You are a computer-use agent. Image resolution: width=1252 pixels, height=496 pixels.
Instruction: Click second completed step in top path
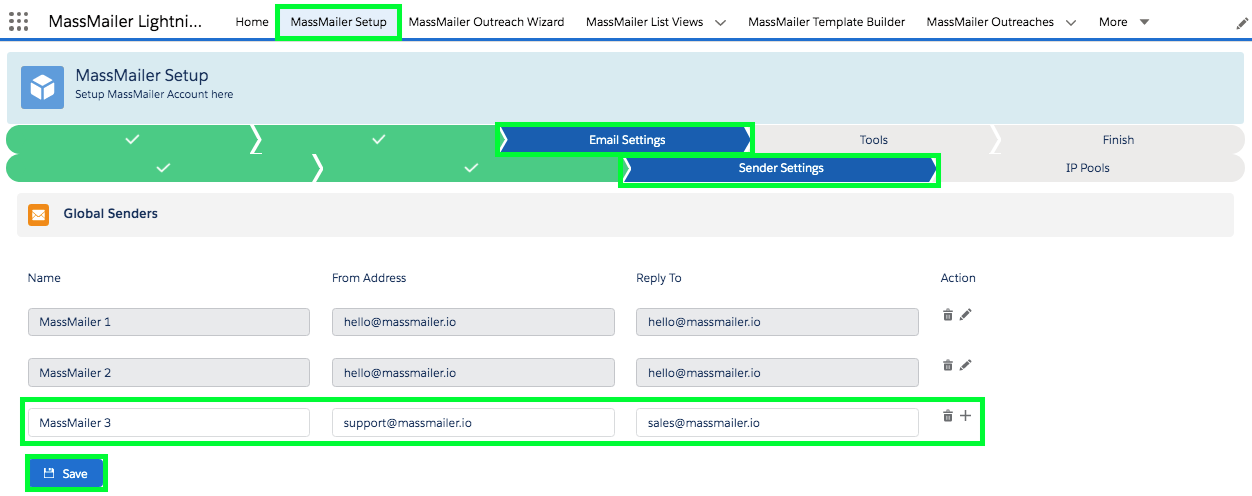(378, 140)
